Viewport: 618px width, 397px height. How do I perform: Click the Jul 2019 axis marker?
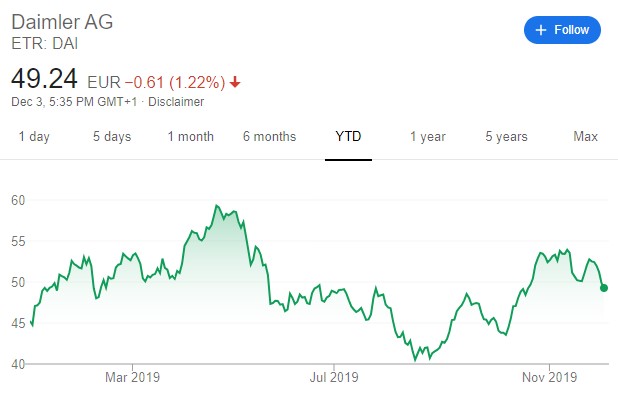pyautogui.click(x=334, y=377)
